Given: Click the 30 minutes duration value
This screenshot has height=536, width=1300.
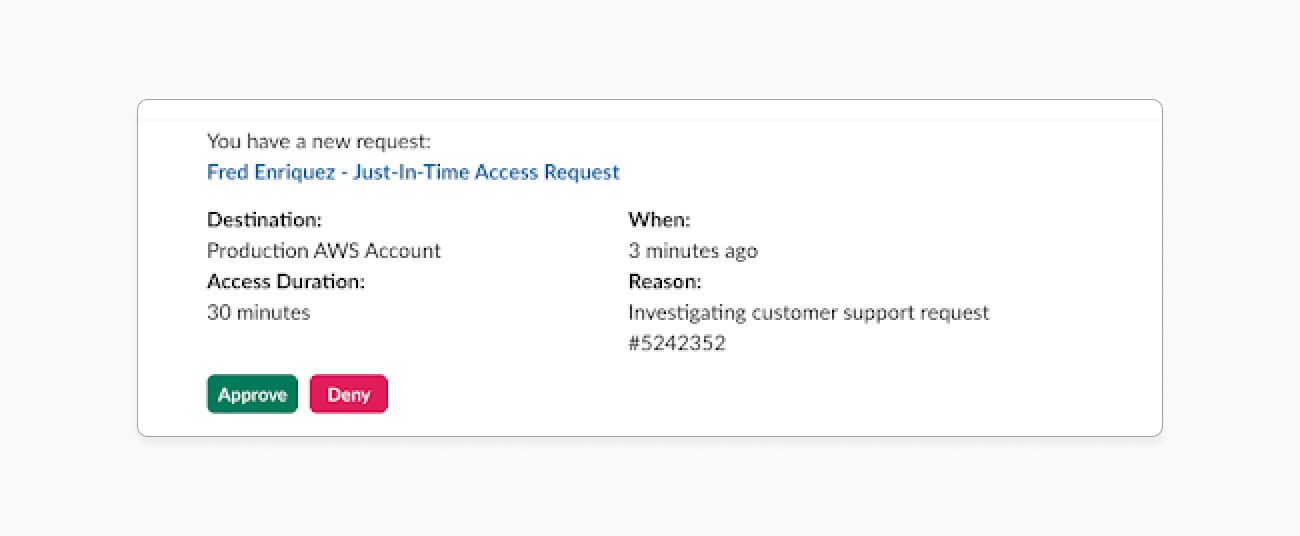Looking at the screenshot, I should 258,312.
